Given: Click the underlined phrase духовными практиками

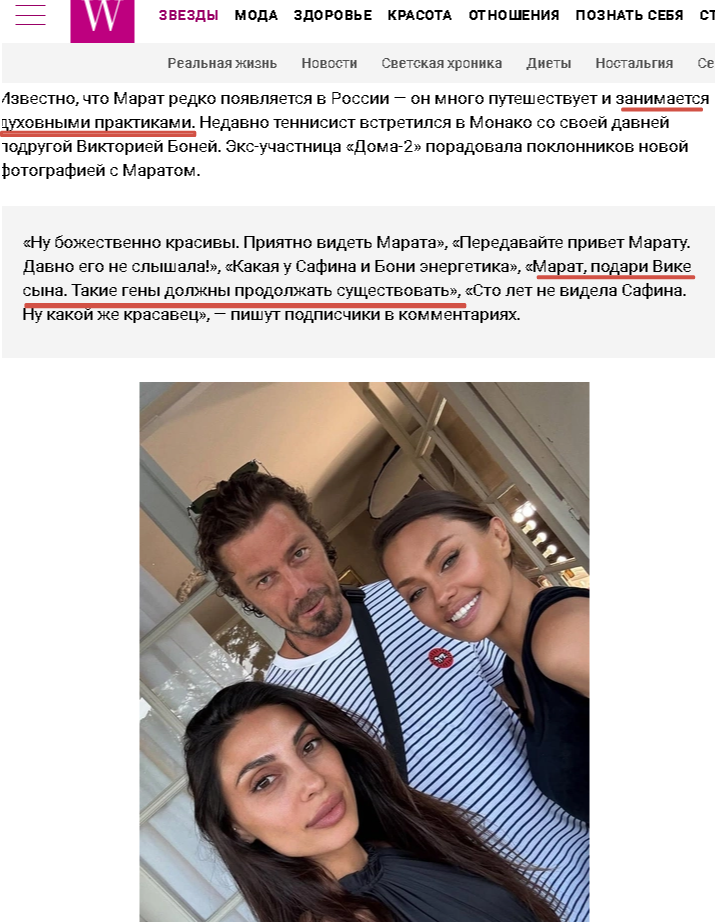Looking at the screenshot, I should pos(98,123).
